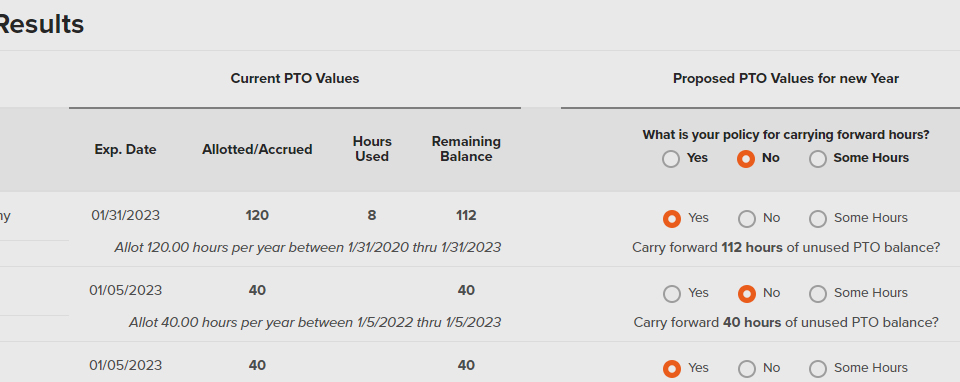Choose Some Hours for 112 hours row
960x382 pixels.
point(818,219)
